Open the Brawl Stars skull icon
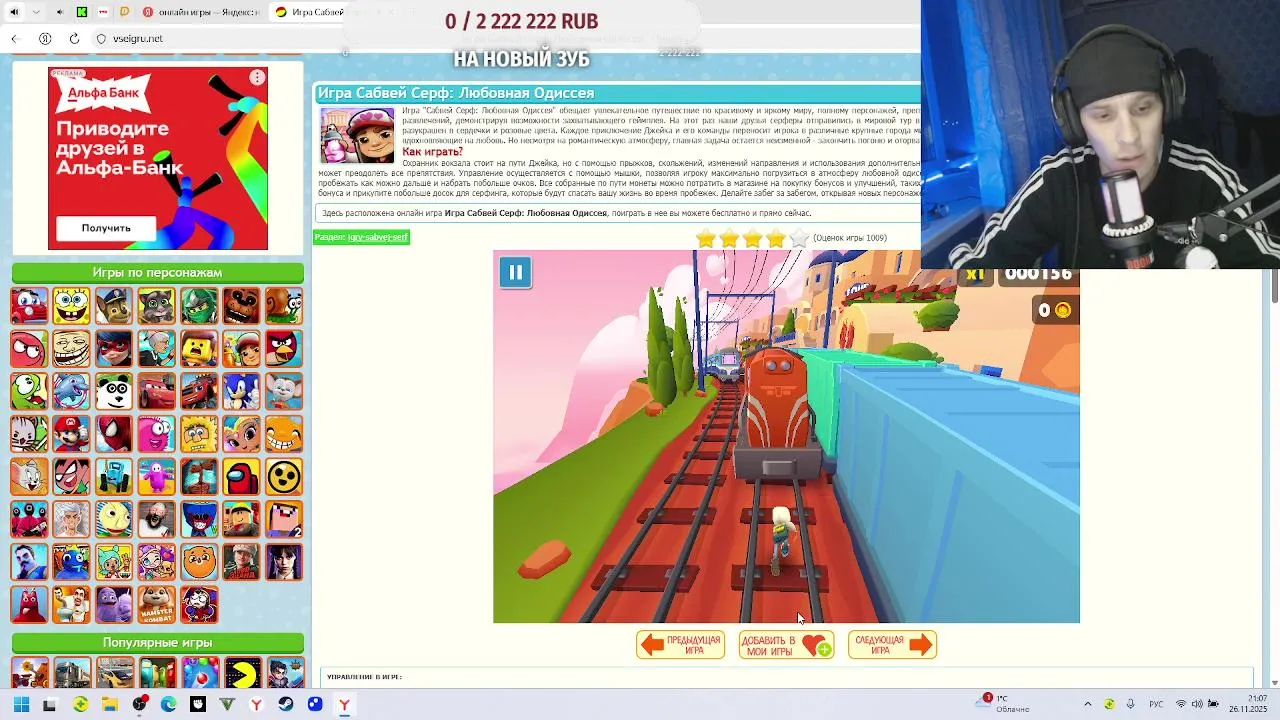The height and width of the screenshot is (720, 1280). click(284, 477)
